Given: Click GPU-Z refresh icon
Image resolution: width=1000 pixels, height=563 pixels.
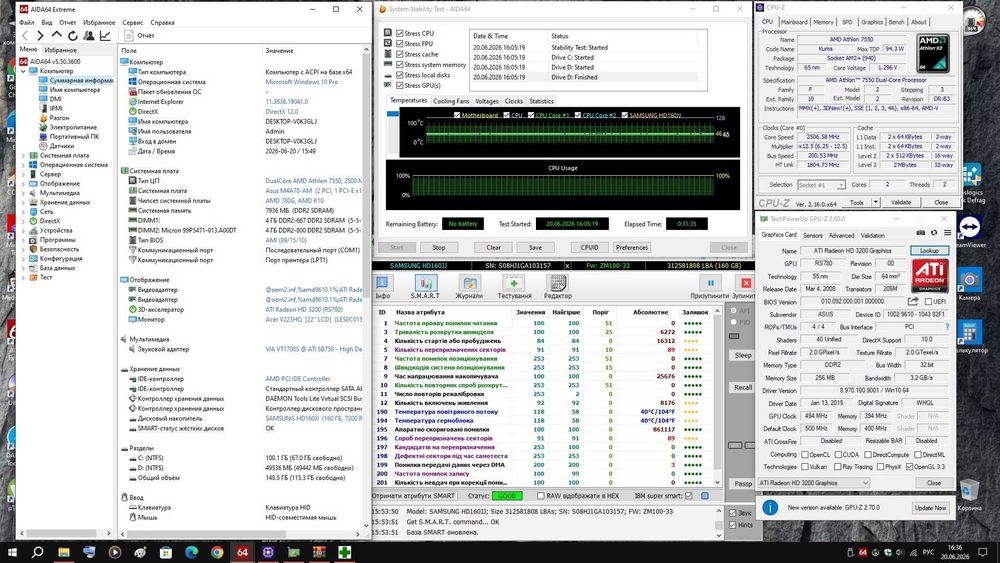Looking at the screenshot, I should tap(934, 233).
